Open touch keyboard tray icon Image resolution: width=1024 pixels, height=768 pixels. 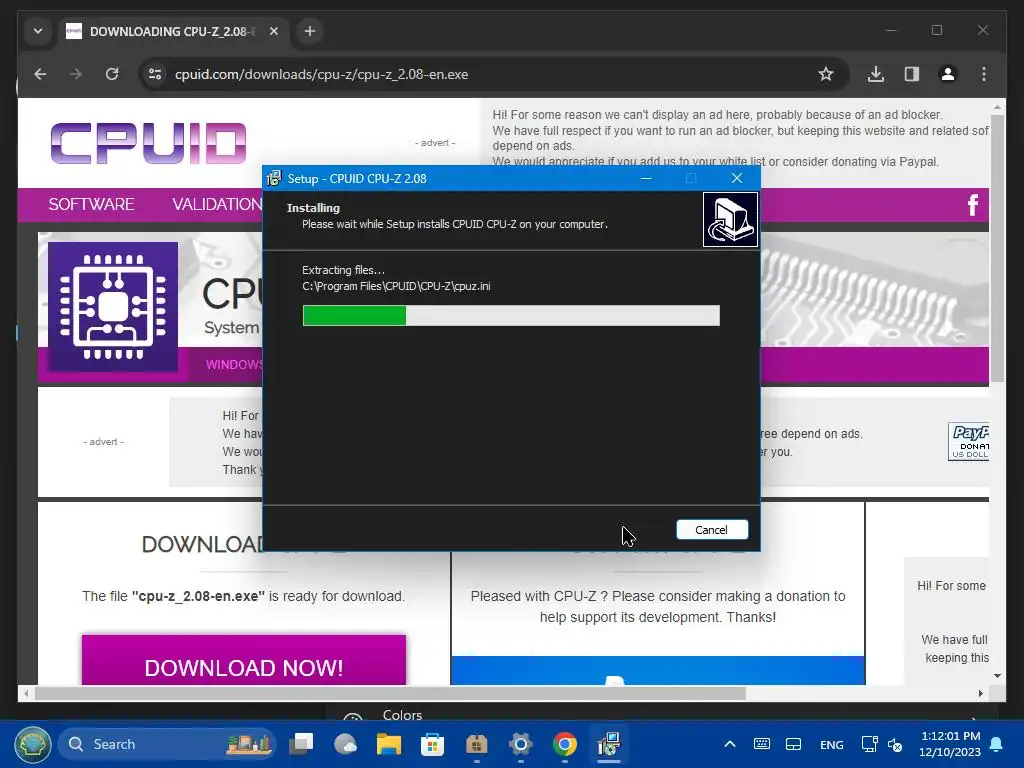point(761,744)
